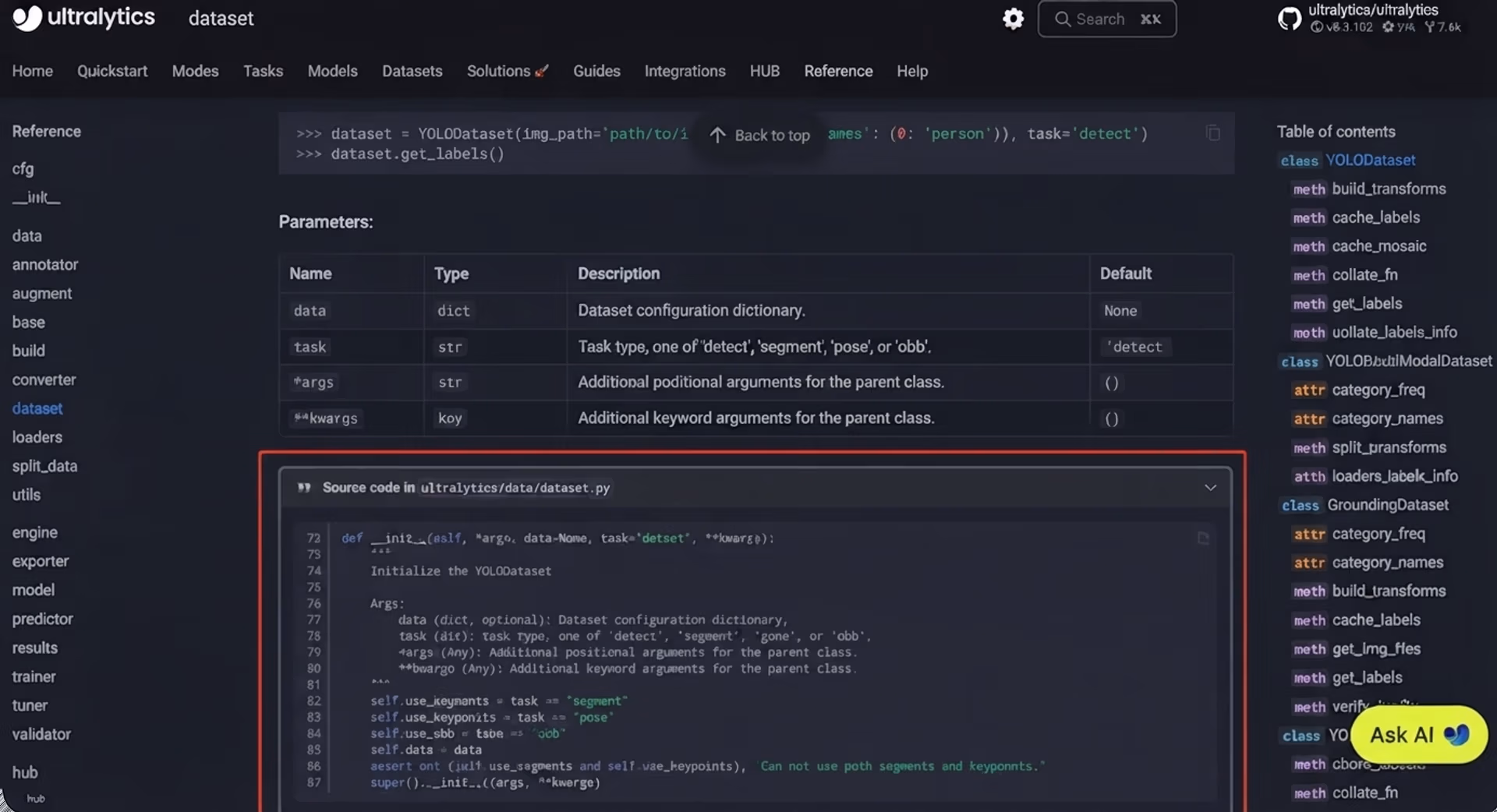Open the Help tab
This screenshot has width=1497, height=812.
tap(911, 71)
